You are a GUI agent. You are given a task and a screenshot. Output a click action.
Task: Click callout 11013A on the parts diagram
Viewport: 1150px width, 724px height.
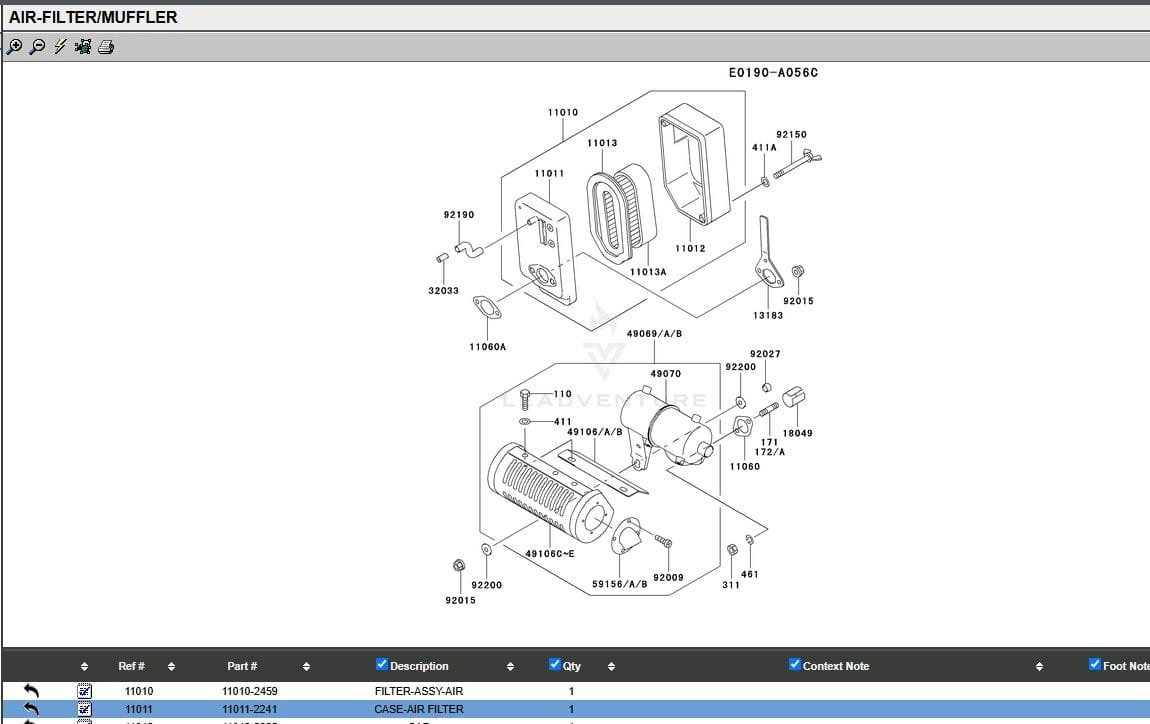[x=648, y=272]
